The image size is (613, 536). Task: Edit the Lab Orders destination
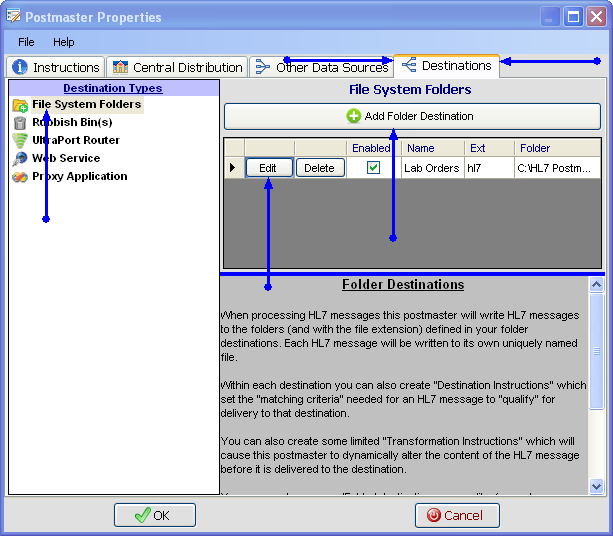coord(268,168)
